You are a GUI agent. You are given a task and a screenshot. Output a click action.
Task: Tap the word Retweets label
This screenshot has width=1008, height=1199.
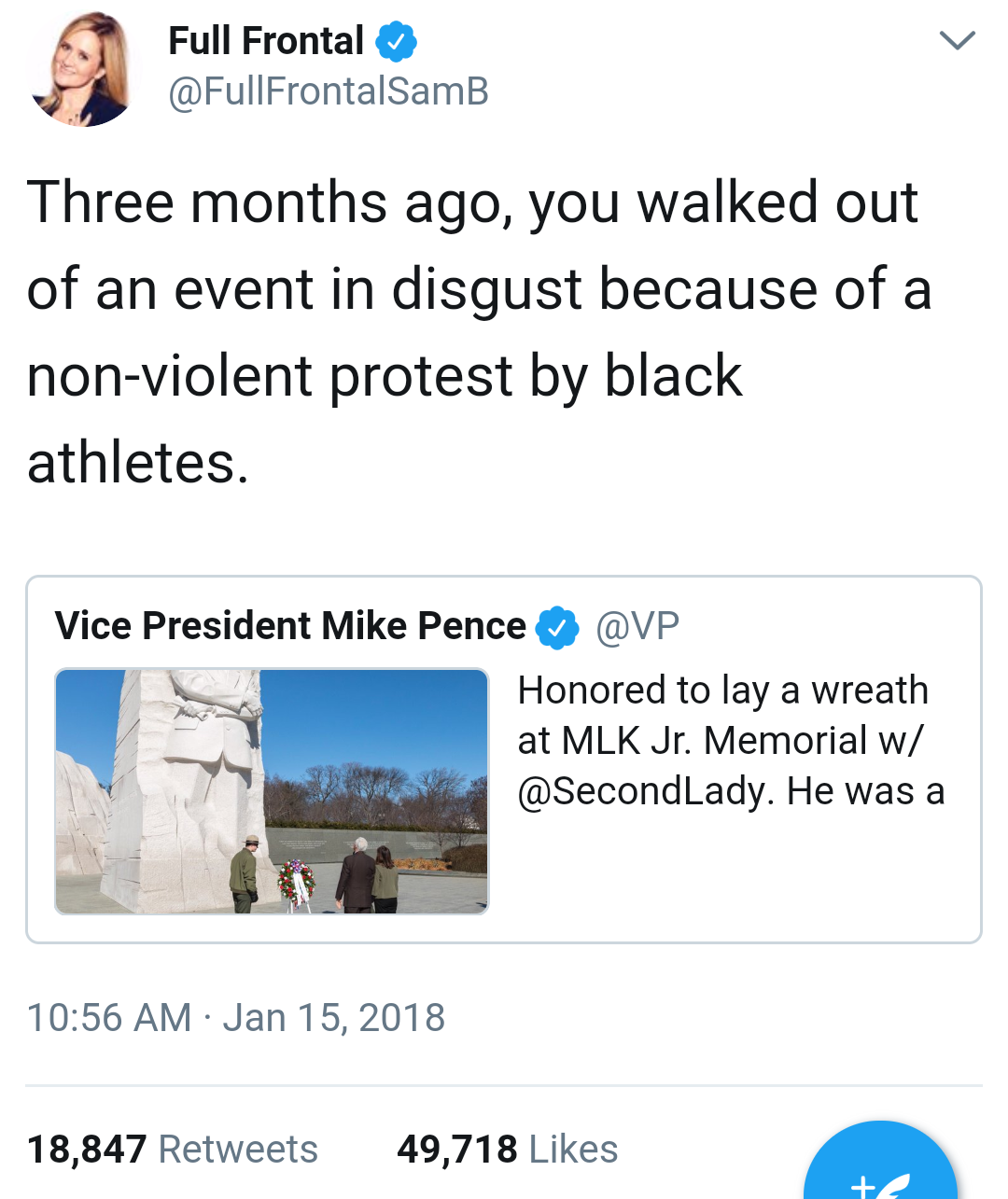pyautogui.click(x=238, y=1150)
